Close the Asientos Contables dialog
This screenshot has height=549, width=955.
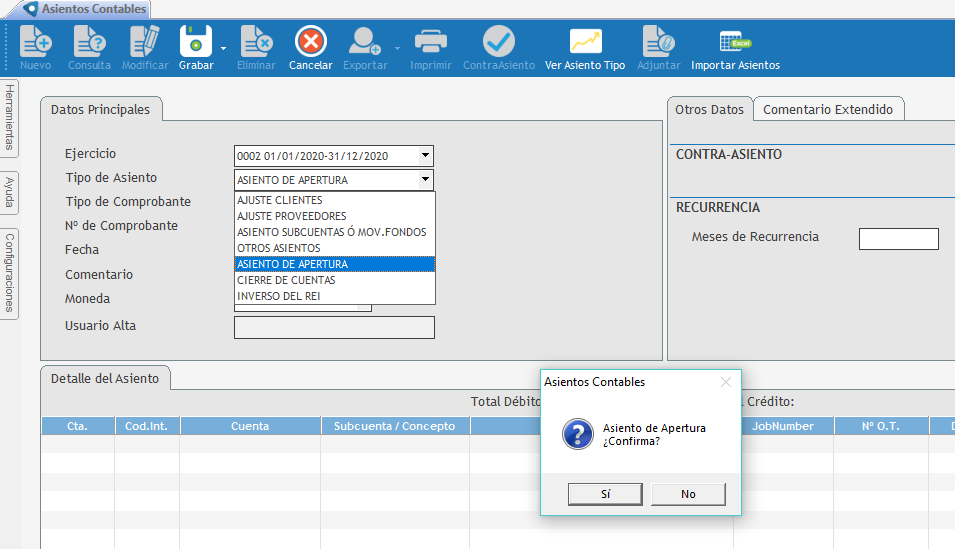click(x=726, y=382)
